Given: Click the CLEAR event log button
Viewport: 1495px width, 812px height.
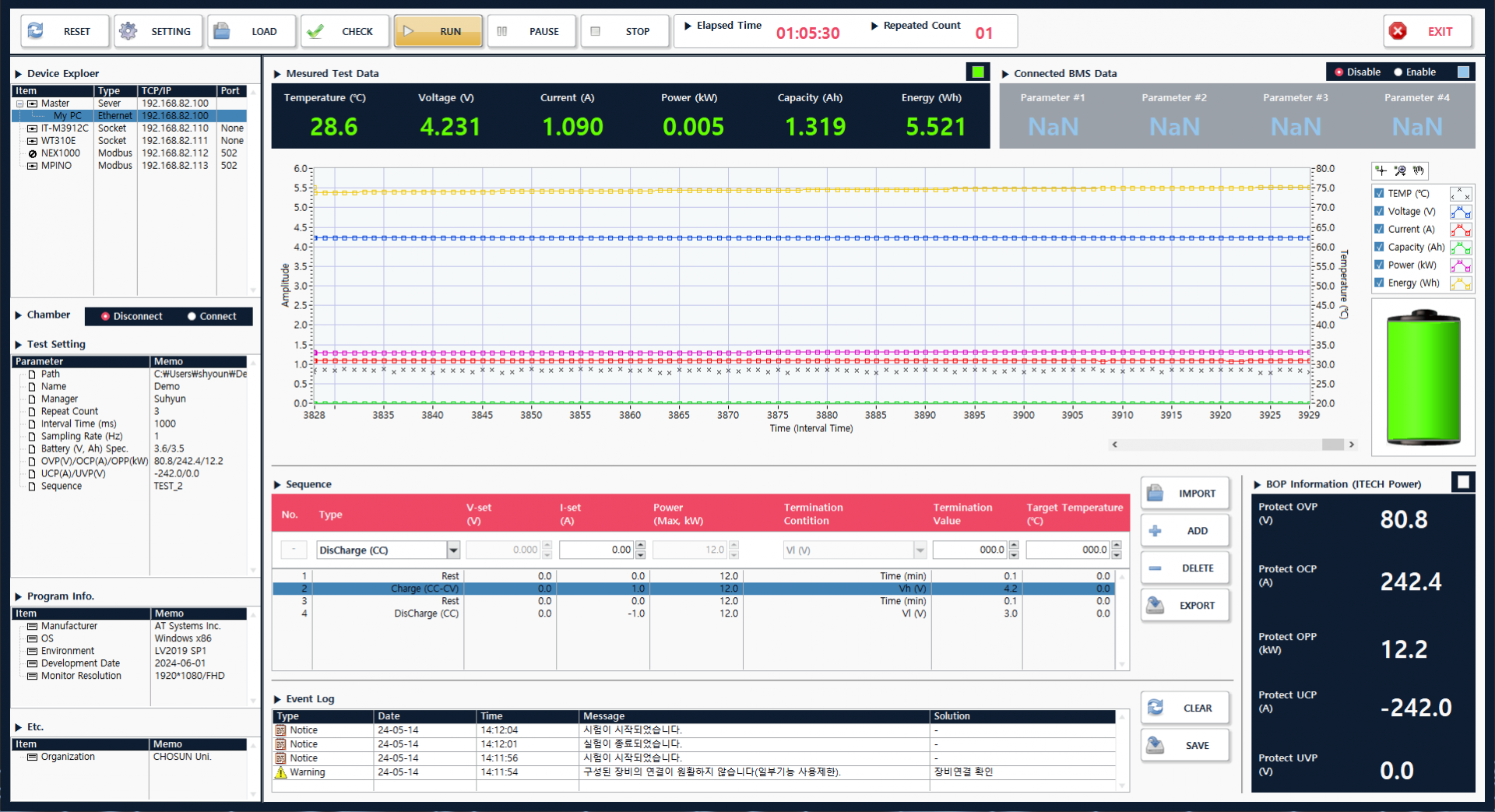Looking at the screenshot, I should click(1185, 708).
